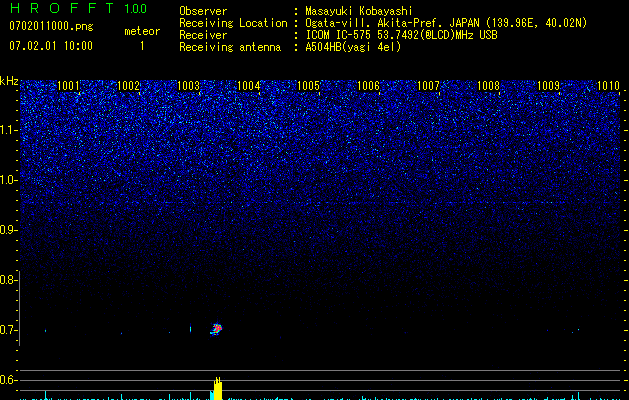Click the kHz axis unit label
The height and width of the screenshot is (400, 629).
pos(9,81)
